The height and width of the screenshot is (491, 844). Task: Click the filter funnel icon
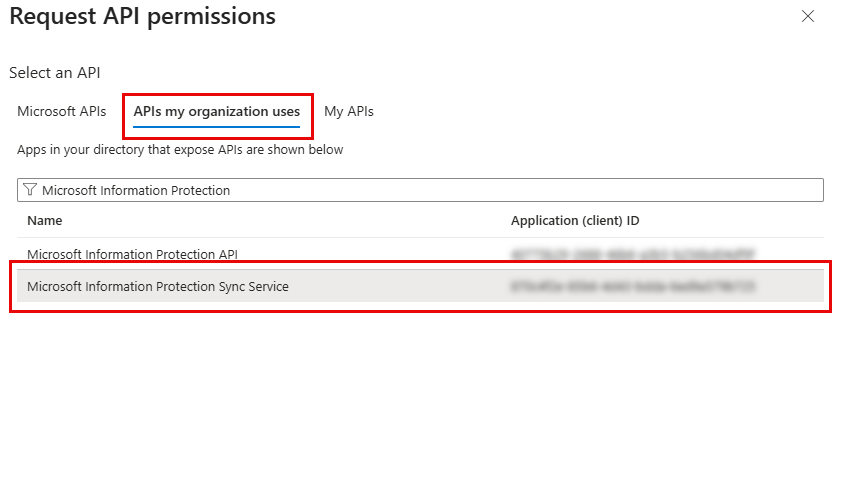[30, 190]
